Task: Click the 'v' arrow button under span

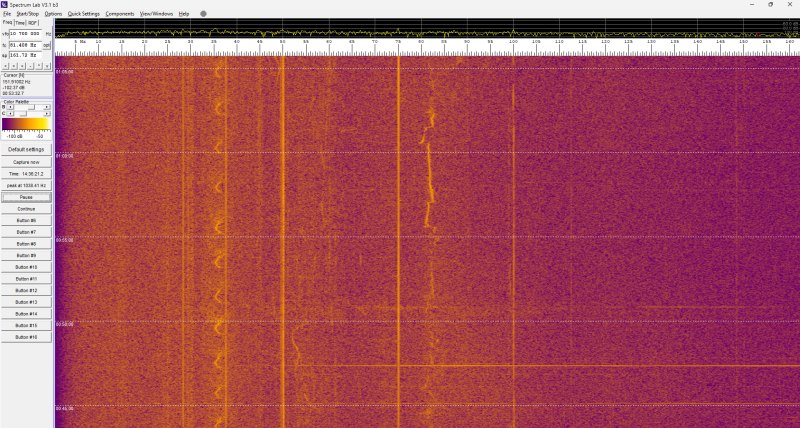Action: (47, 66)
